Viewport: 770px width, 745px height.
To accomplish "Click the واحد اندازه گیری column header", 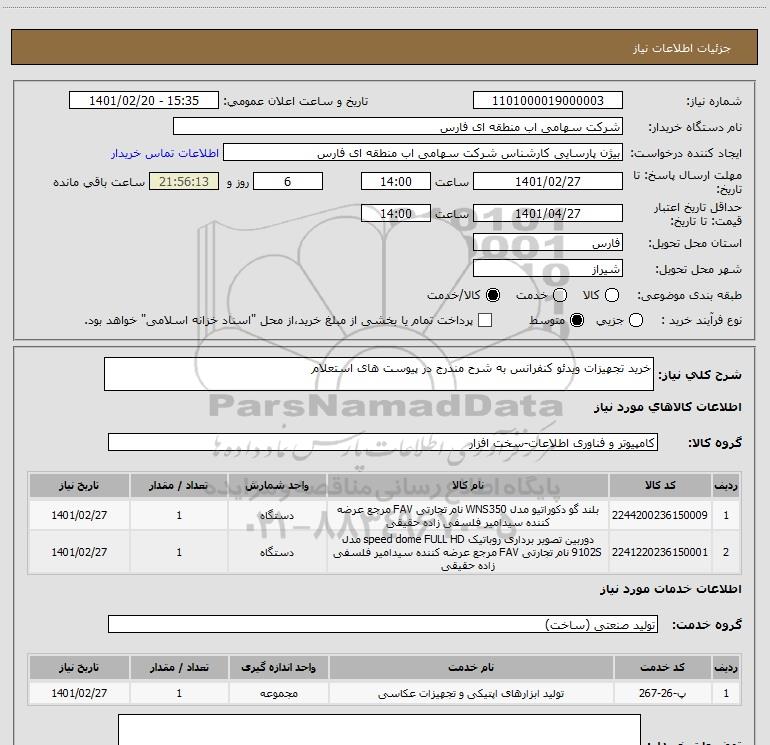I will pyautogui.click(x=278, y=667).
